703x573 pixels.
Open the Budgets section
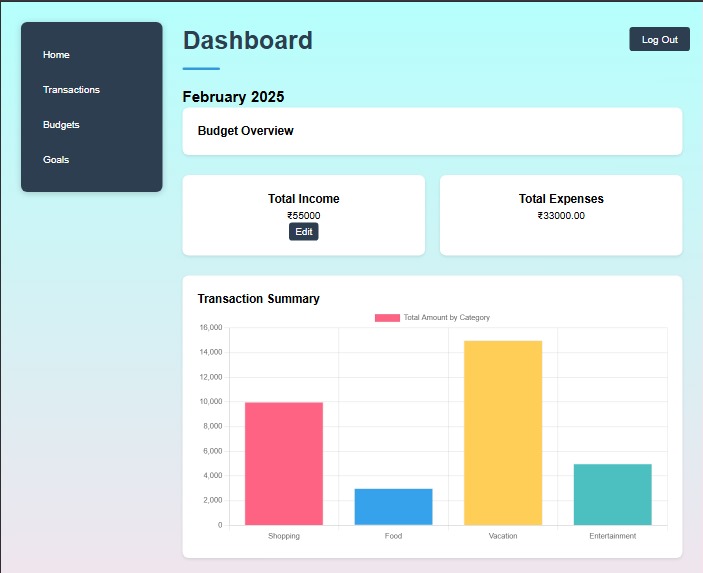click(x=61, y=125)
